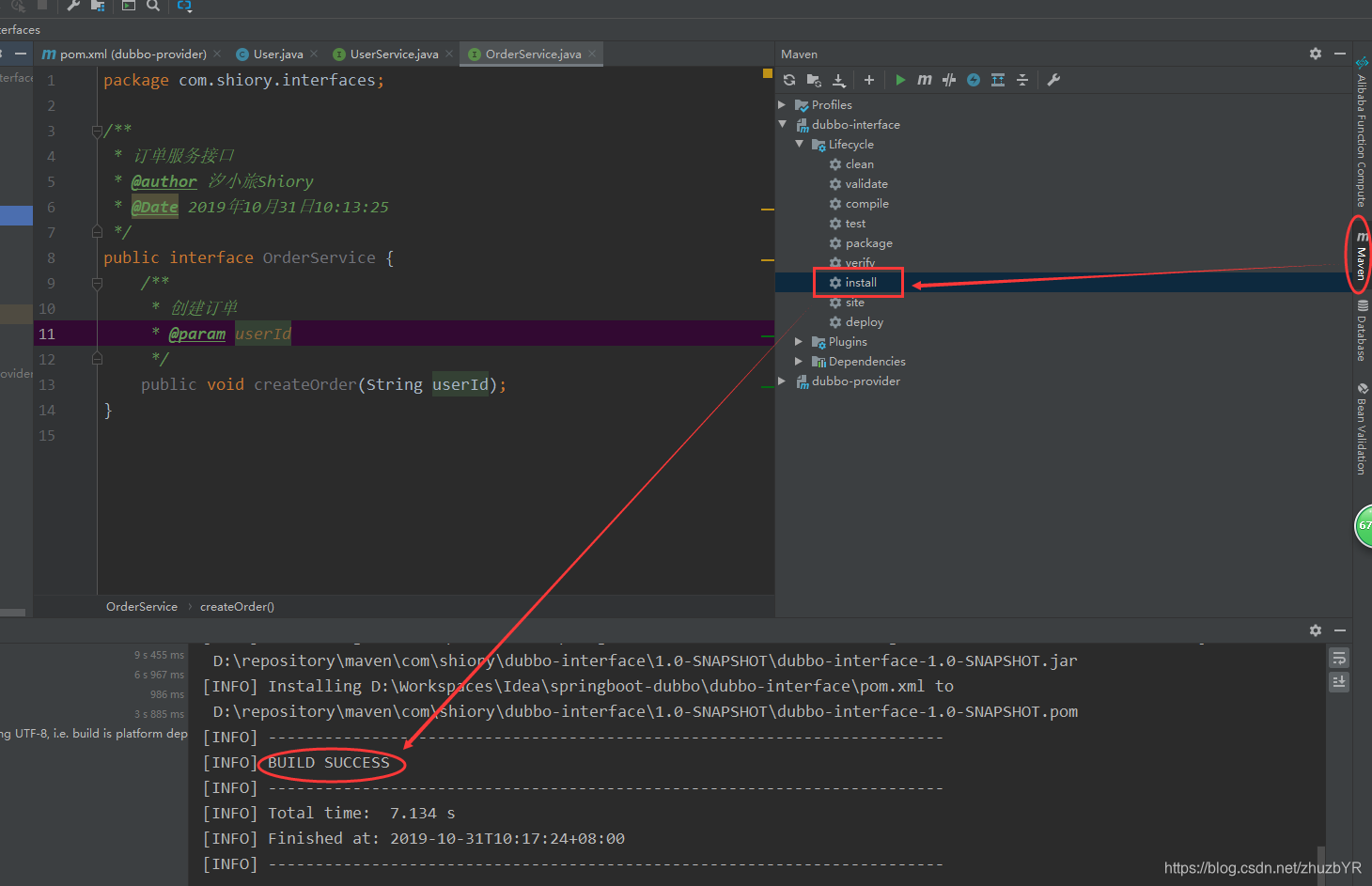Close the pom.xml (dubbo-provider) tab
The image size is (1372, 886).
pyautogui.click(x=217, y=54)
